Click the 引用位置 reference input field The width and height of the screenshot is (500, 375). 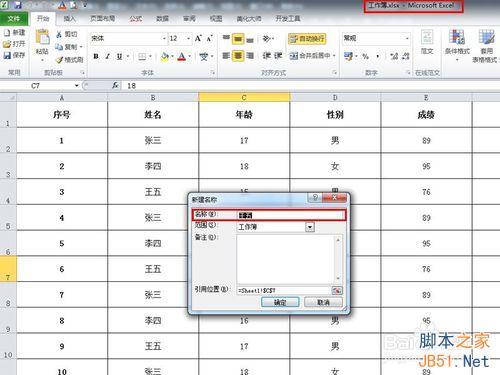[x=284, y=290]
